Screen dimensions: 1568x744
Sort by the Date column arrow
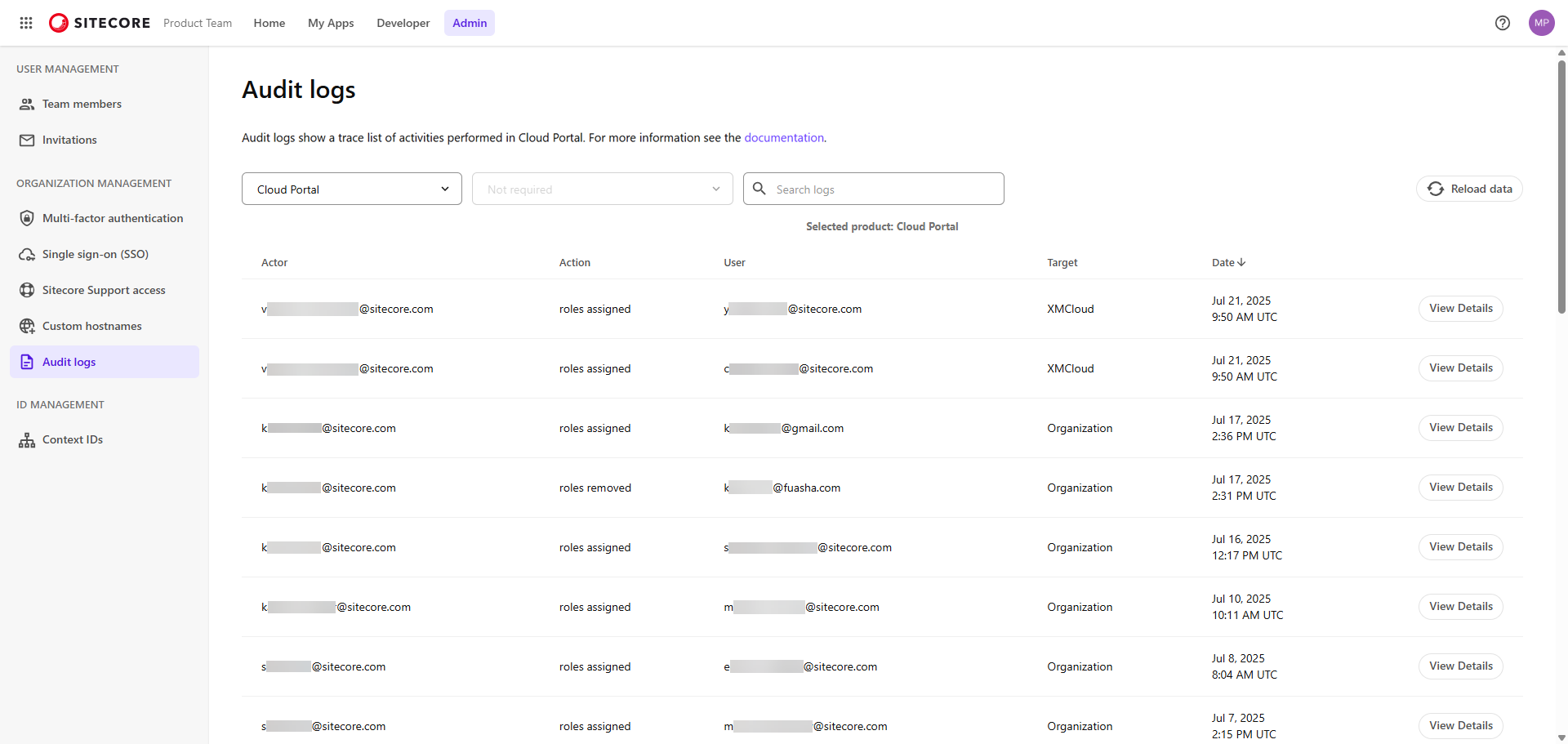(x=1241, y=262)
